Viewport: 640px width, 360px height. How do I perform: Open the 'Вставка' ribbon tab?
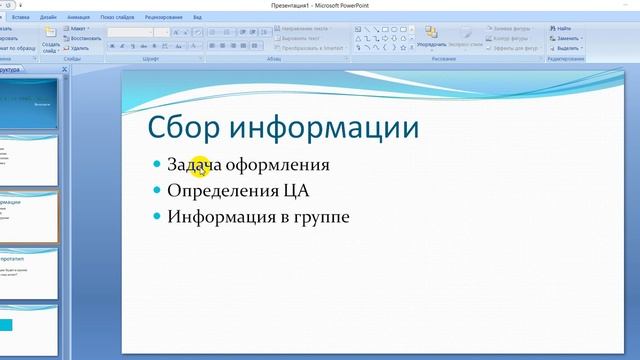tap(20, 17)
